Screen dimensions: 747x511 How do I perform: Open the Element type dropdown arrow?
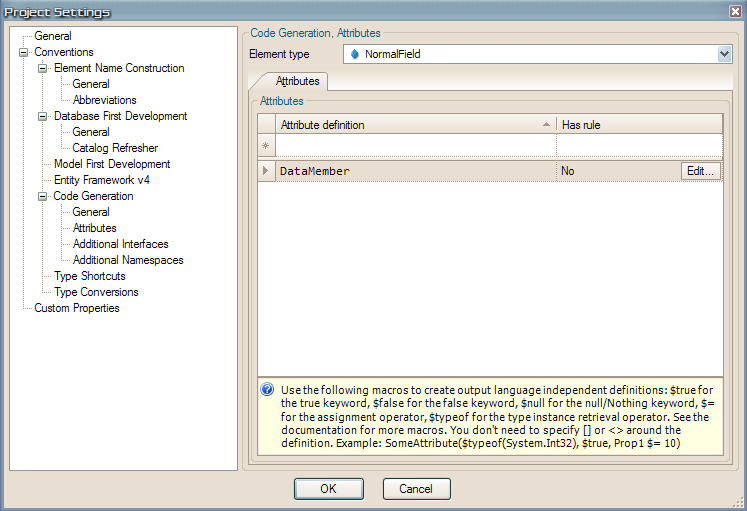(x=724, y=54)
